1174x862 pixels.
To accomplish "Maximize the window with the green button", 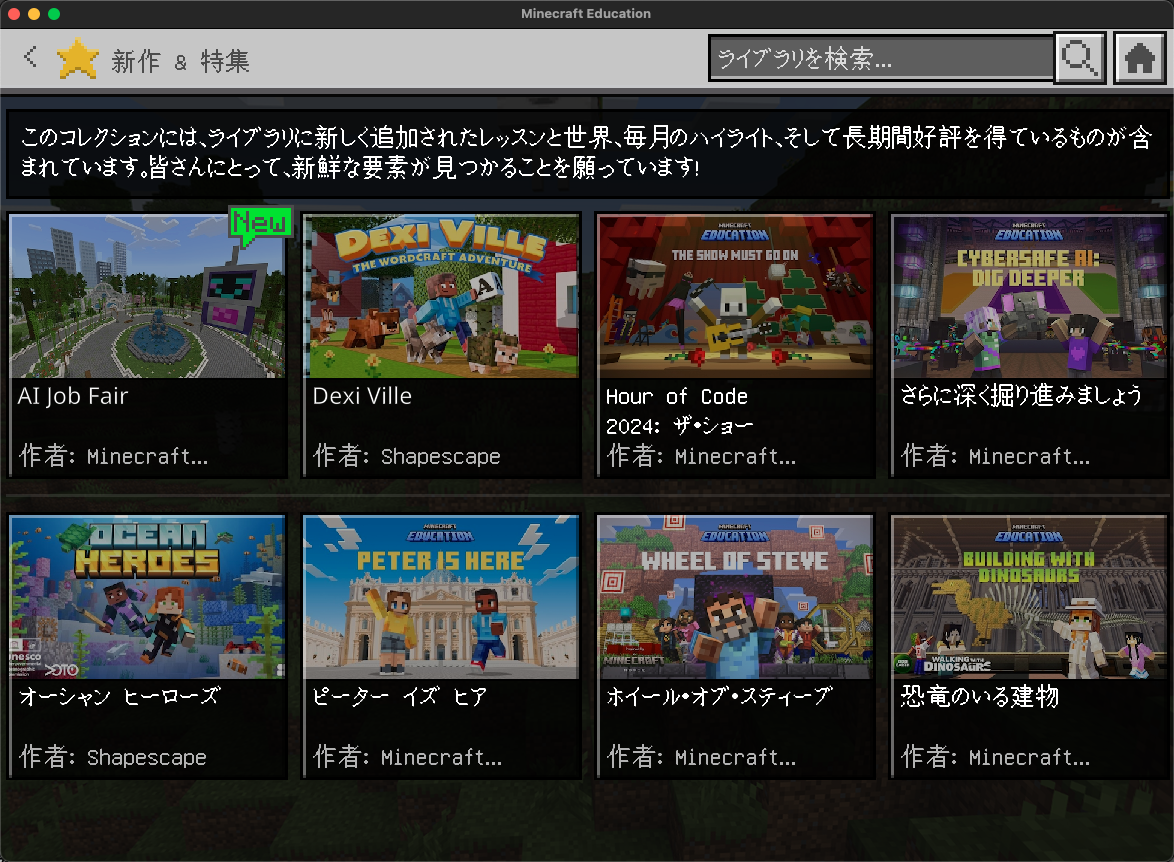I will coord(54,13).
